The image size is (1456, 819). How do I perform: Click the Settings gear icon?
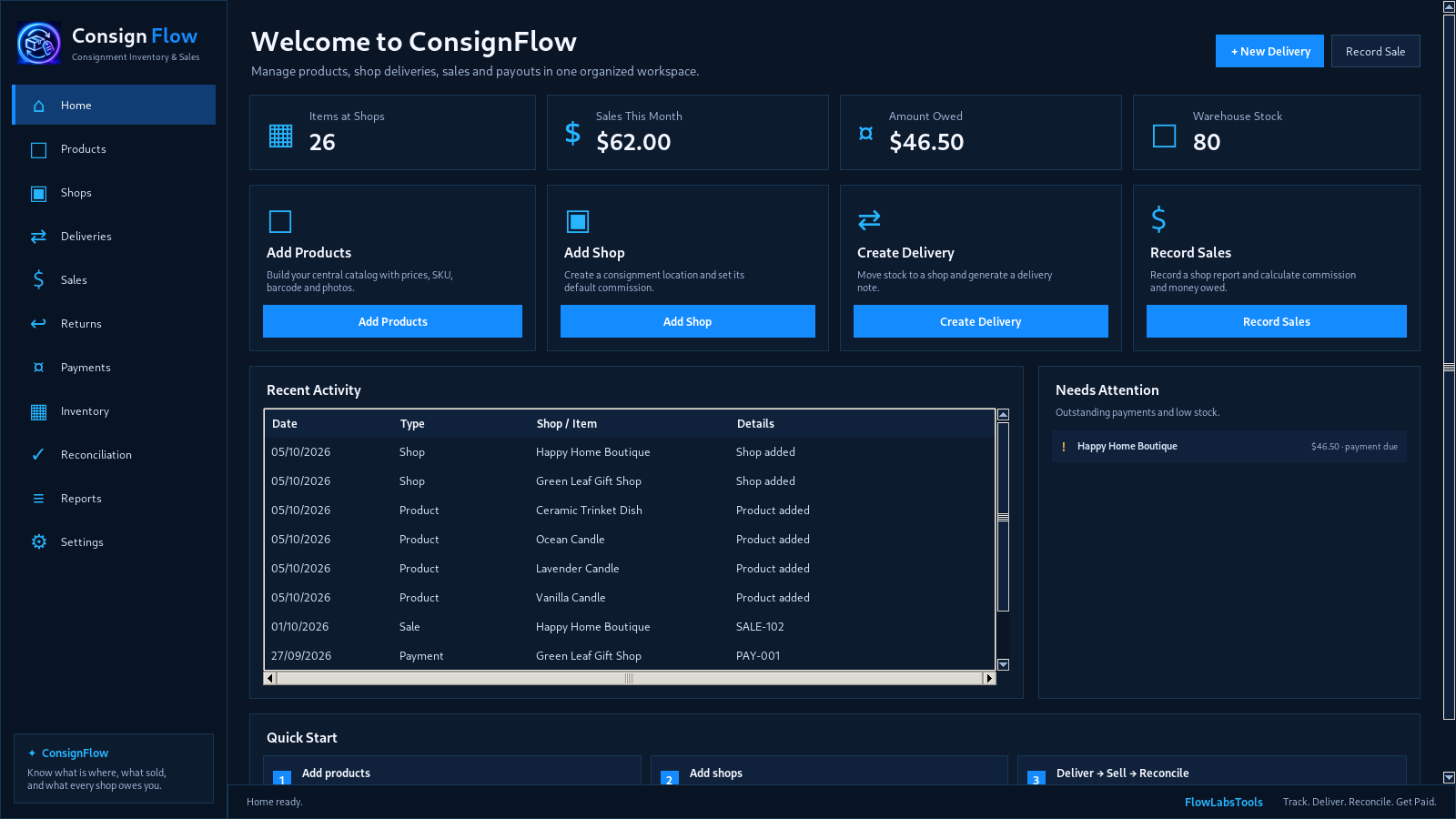pyautogui.click(x=38, y=541)
